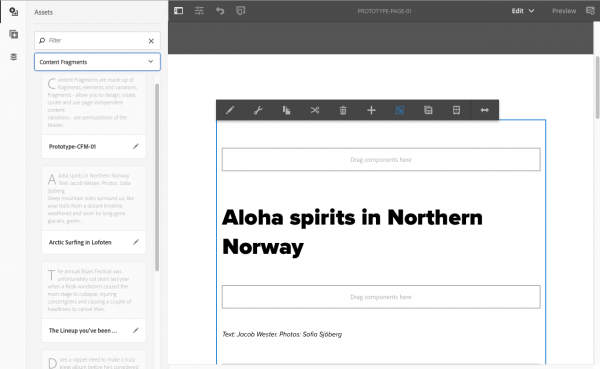
Task: Open Configure wrench in component toolbar
Action: pyautogui.click(x=258, y=110)
